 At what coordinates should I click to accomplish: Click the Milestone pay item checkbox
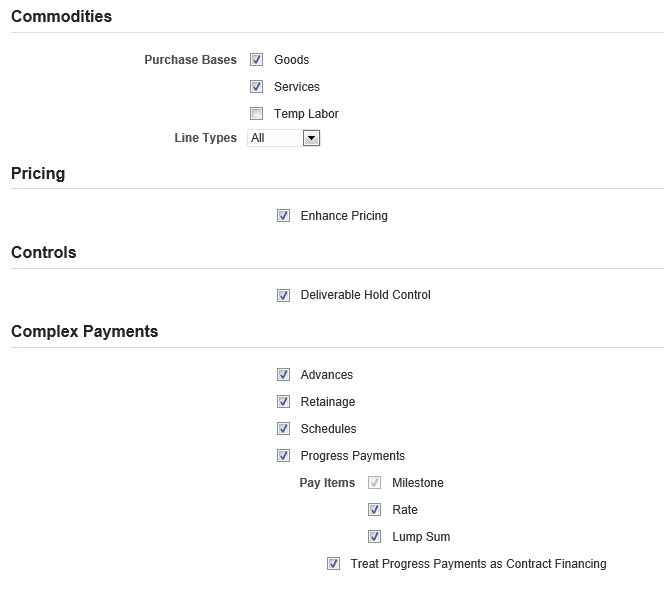pyautogui.click(x=375, y=483)
